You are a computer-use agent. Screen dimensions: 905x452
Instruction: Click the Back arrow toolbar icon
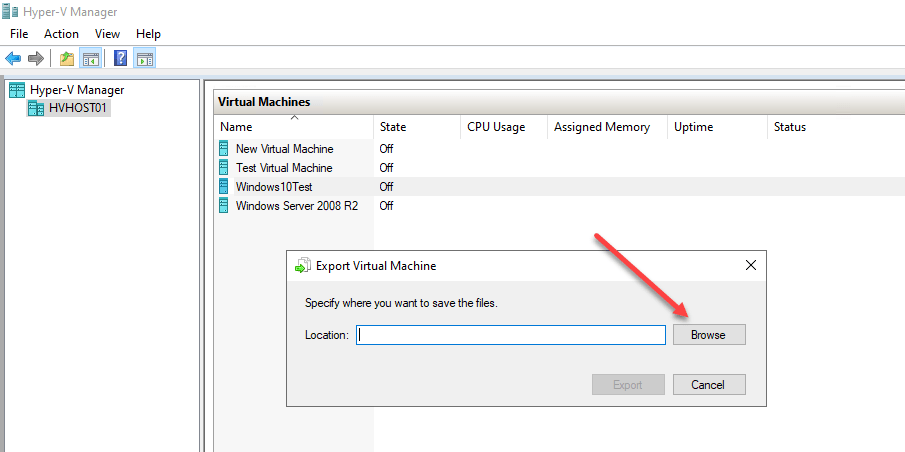click(13, 58)
